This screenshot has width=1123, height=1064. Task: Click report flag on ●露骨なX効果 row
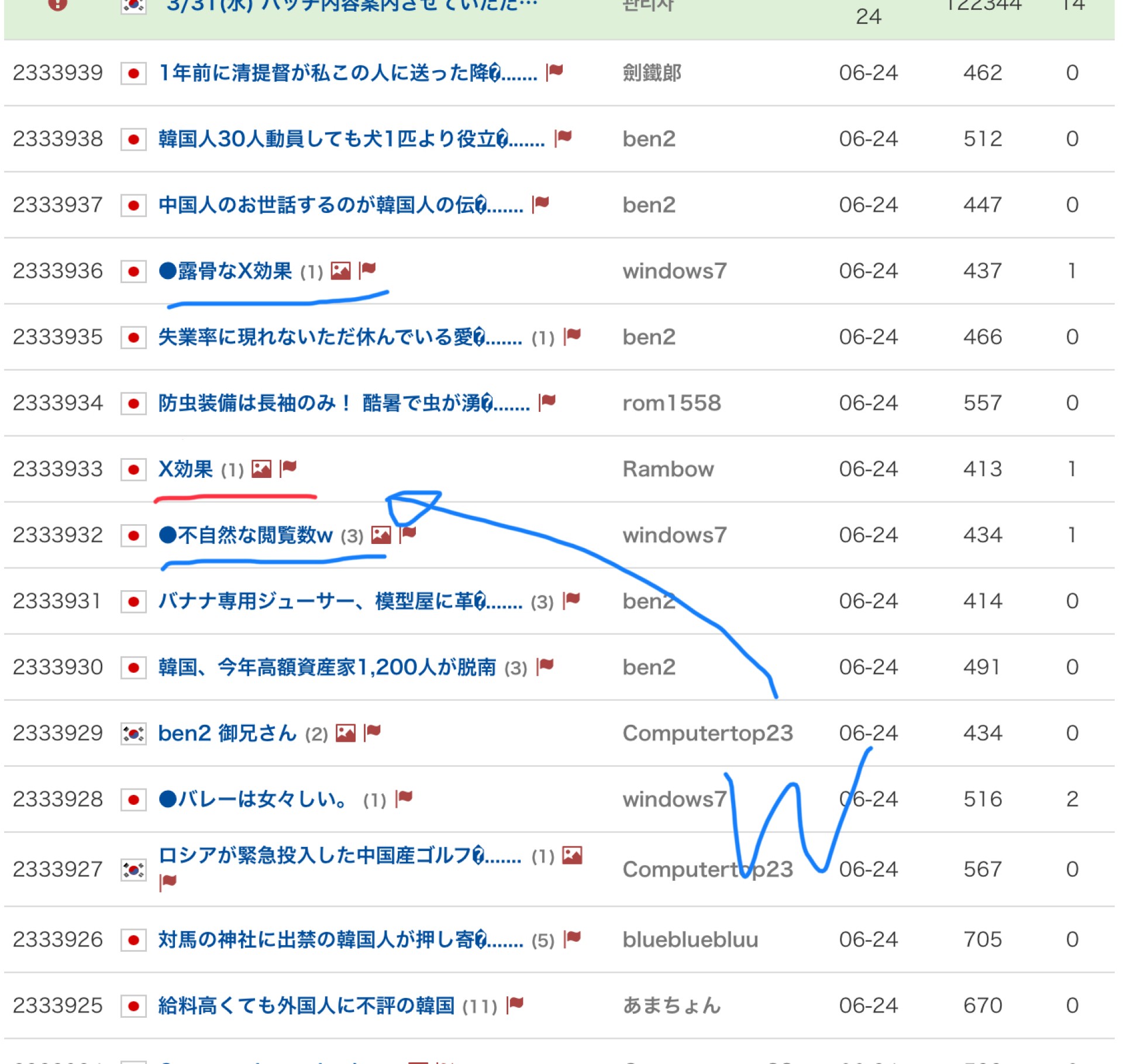367,270
